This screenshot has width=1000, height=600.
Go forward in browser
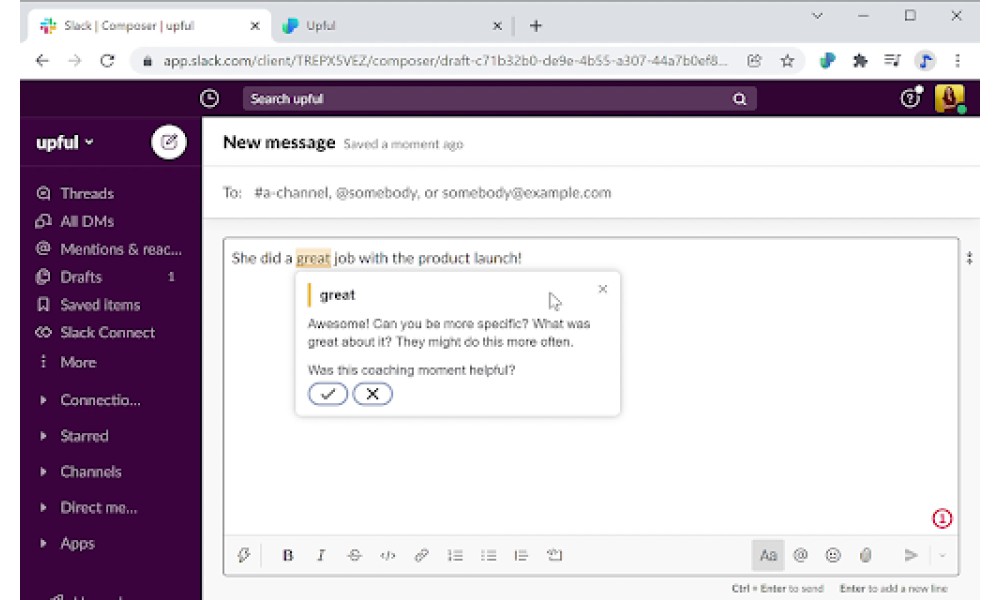tap(75, 61)
